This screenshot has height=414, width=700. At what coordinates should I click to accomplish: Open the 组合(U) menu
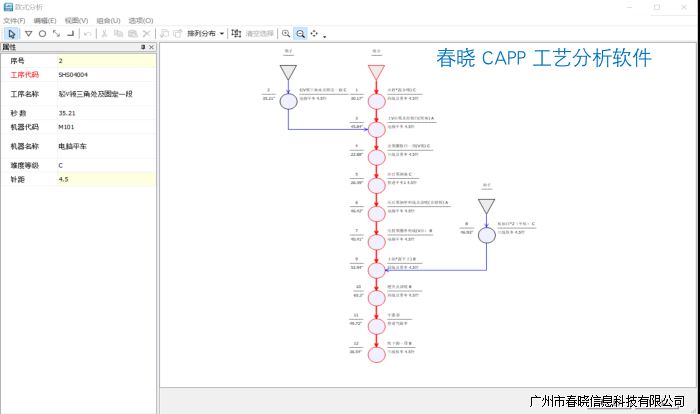click(108, 20)
